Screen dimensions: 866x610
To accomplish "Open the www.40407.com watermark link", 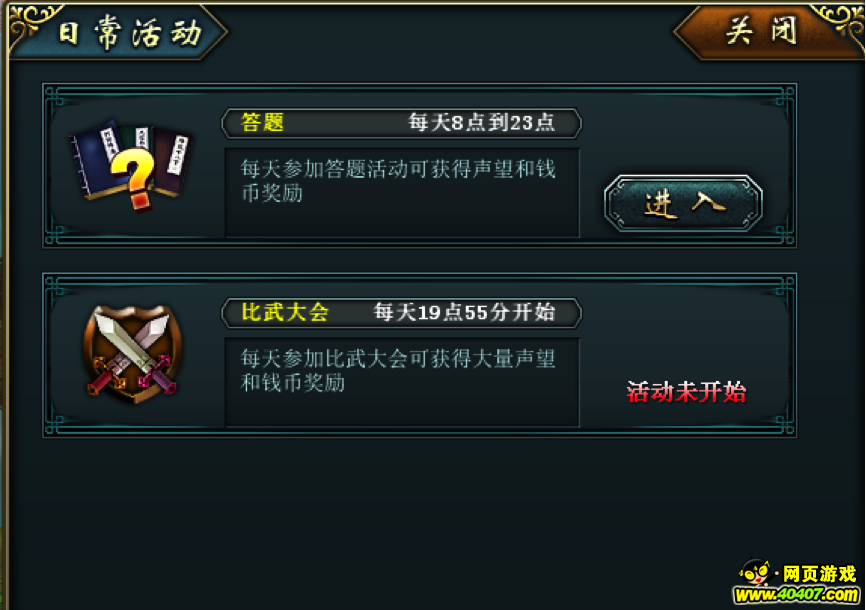I will pyautogui.click(x=796, y=595).
